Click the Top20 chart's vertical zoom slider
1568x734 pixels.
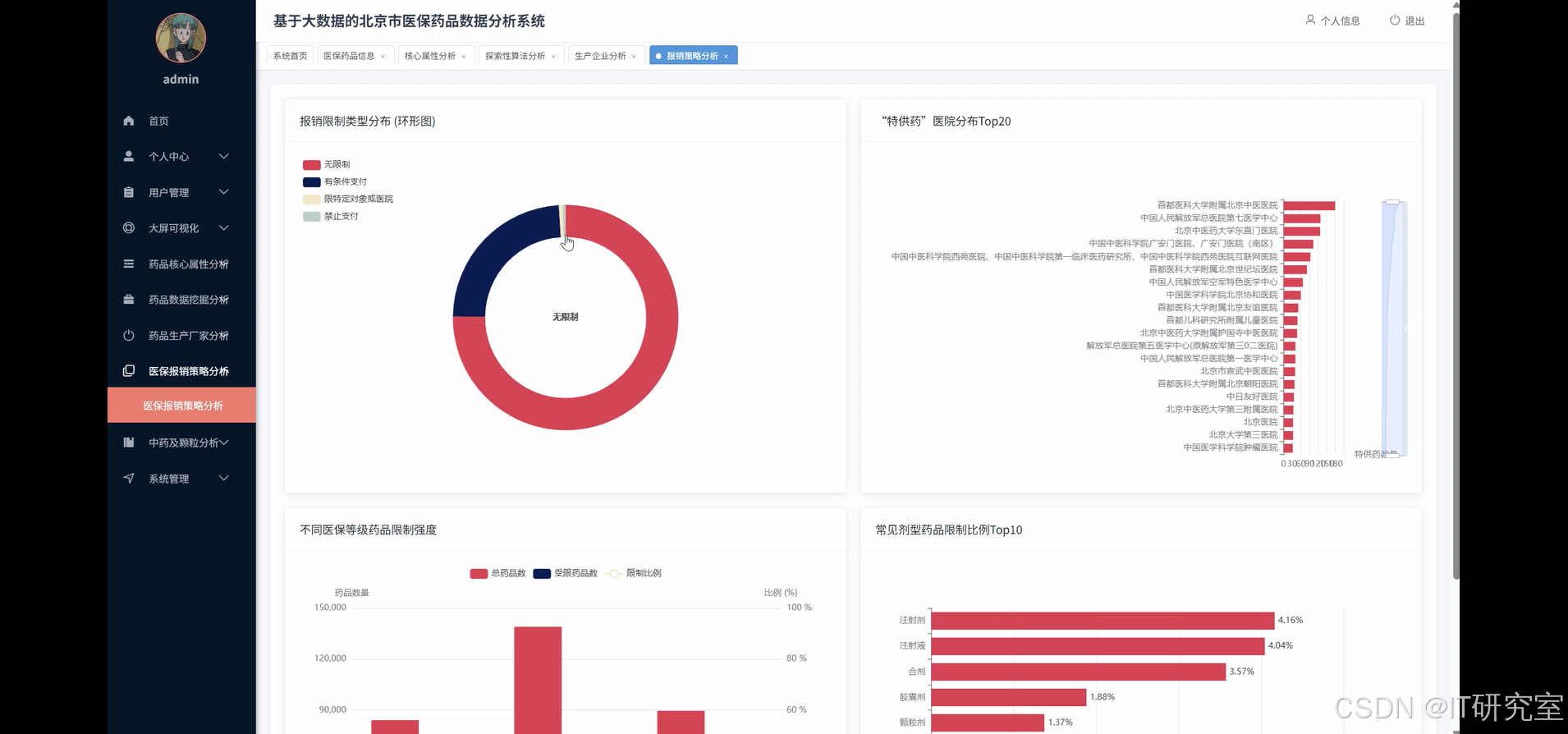(x=1393, y=328)
